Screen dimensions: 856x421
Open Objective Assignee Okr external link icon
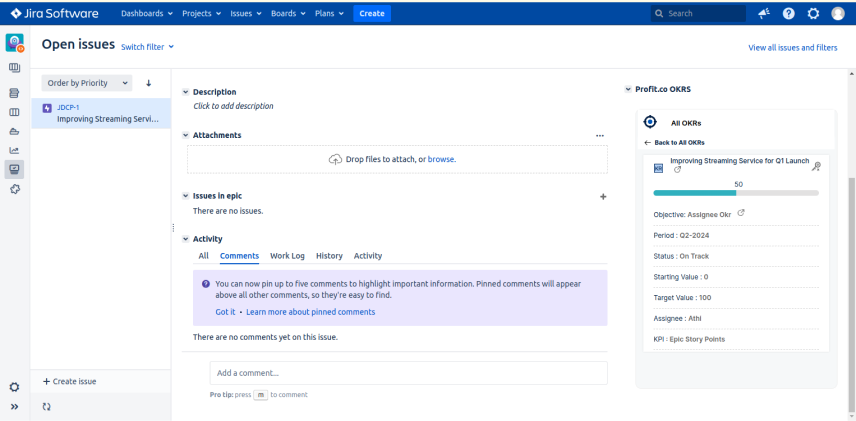[741, 213]
